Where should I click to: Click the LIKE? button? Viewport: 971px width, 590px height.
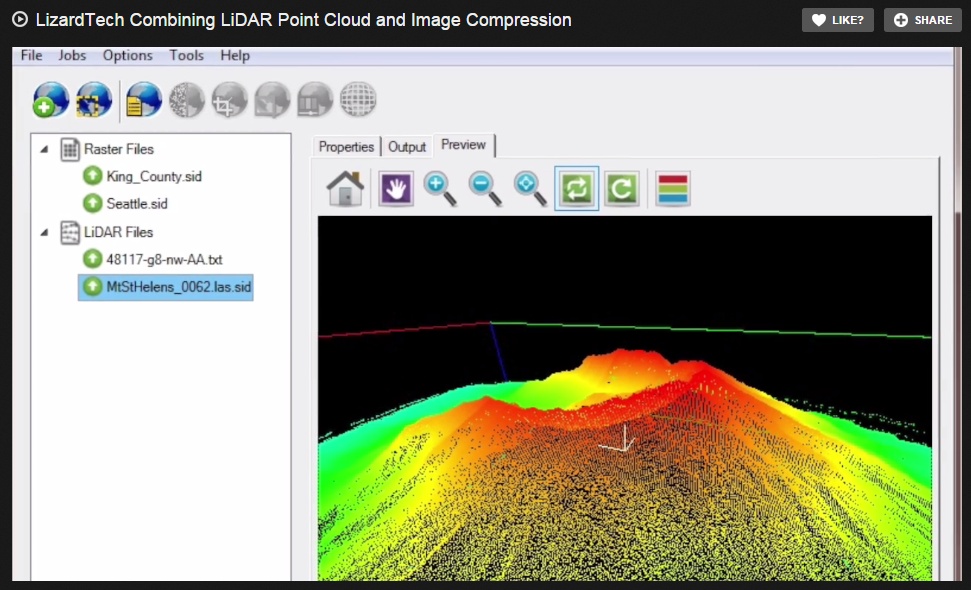pyautogui.click(x=837, y=19)
